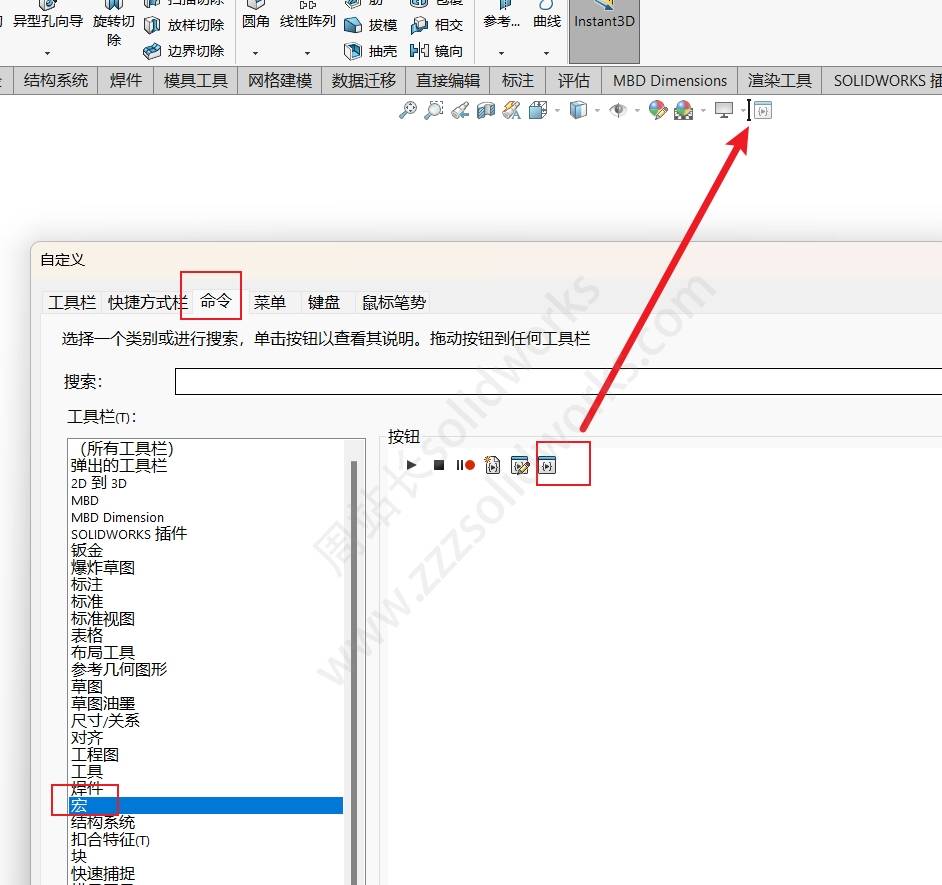Screen dimensions: 942x885
Task: Click the Edit Macro pencil icon
Action: point(519,465)
